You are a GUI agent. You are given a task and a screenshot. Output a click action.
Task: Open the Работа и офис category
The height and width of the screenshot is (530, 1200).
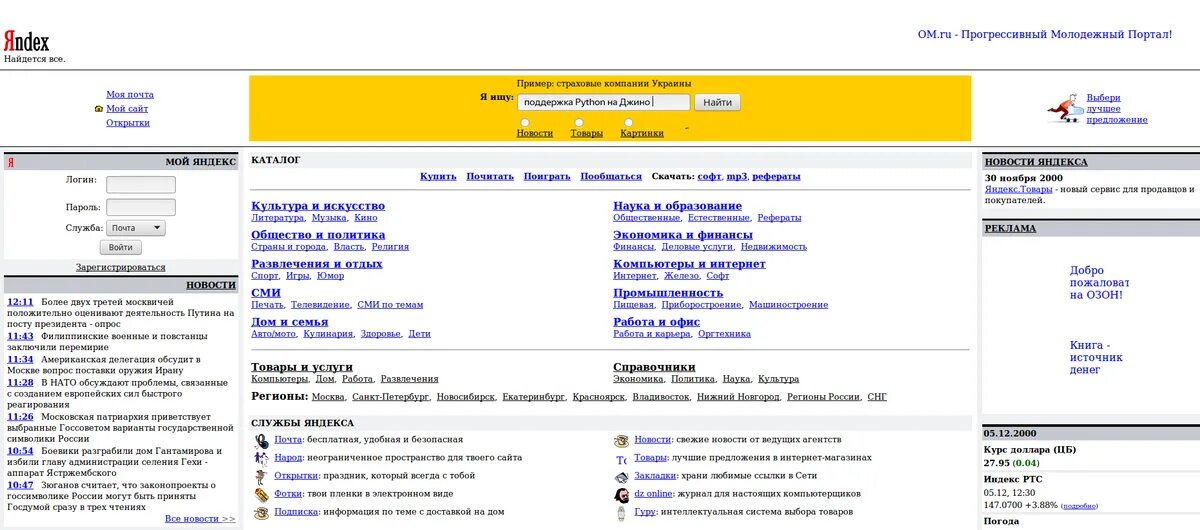click(x=657, y=322)
